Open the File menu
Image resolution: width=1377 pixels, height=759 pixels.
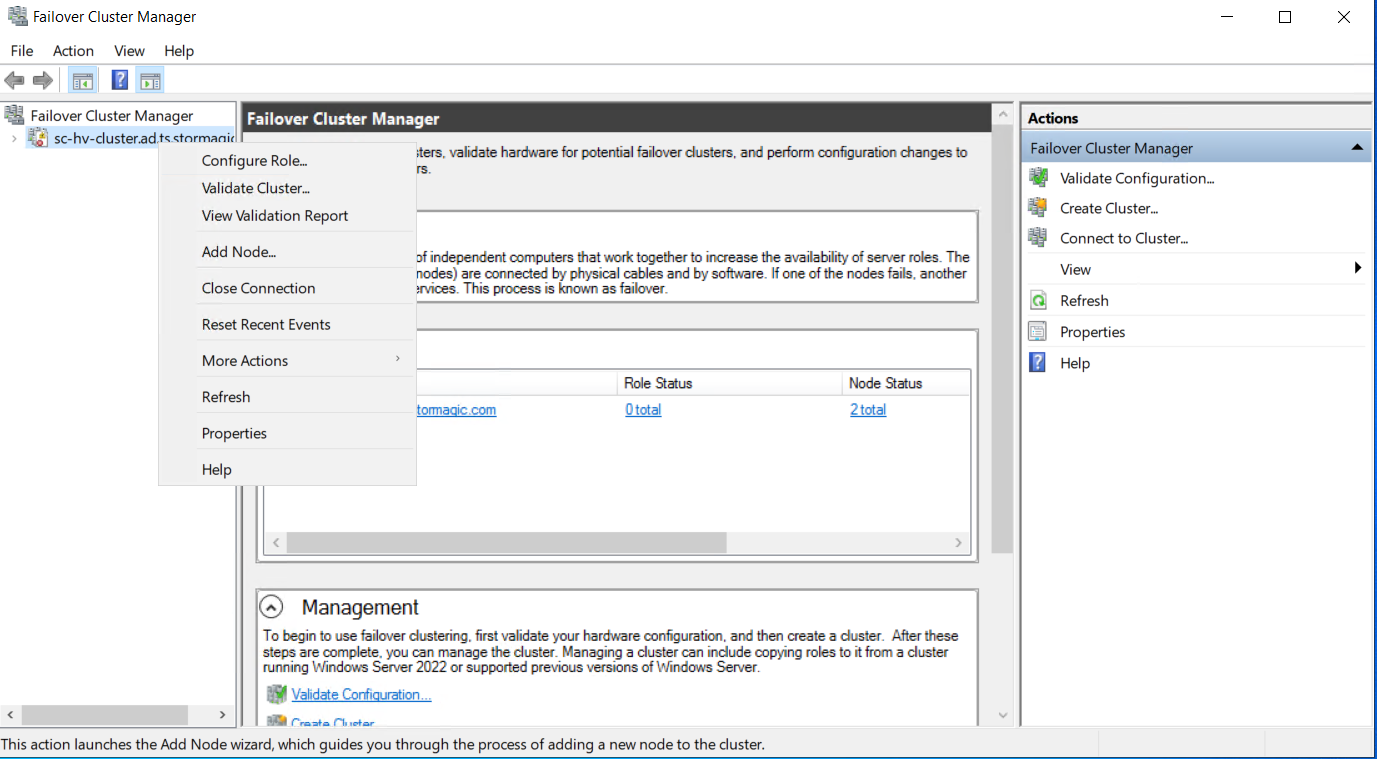(x=21, y=51)
